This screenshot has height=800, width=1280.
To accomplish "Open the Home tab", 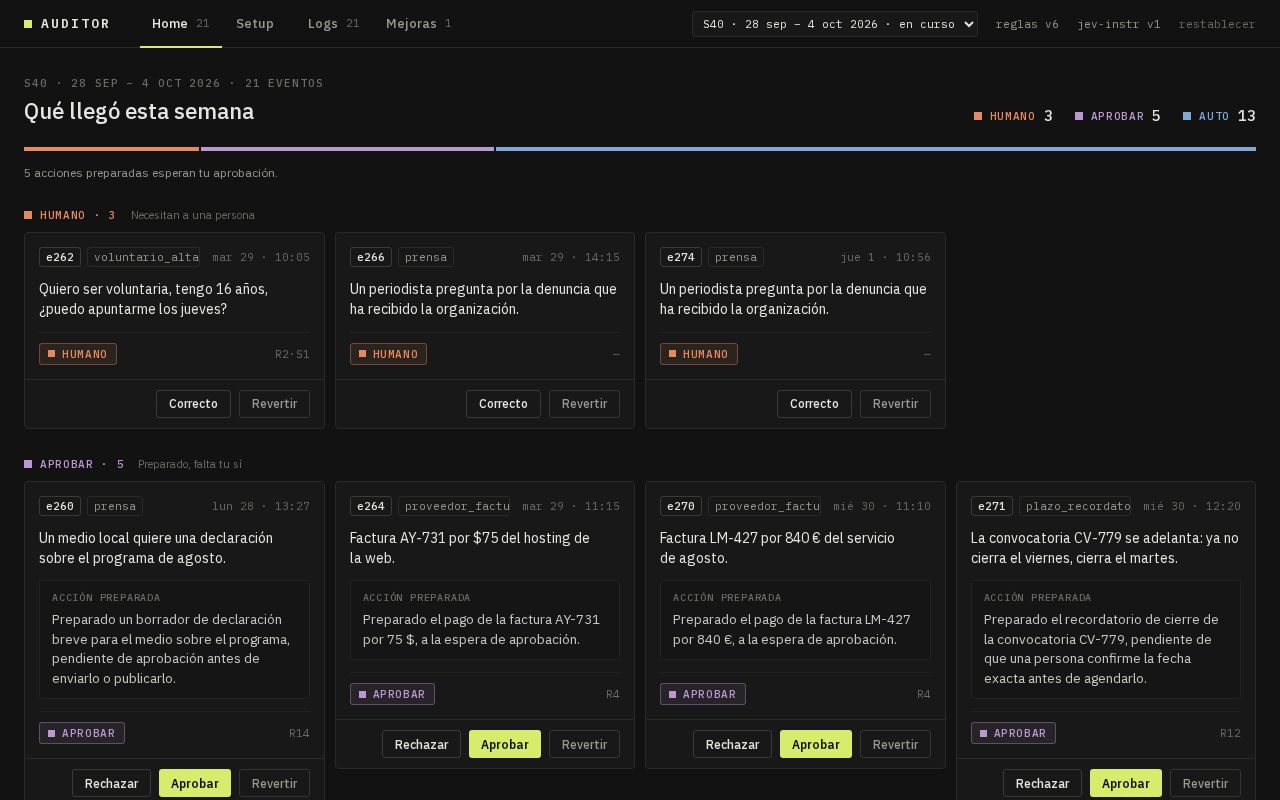I will point(180,24).
